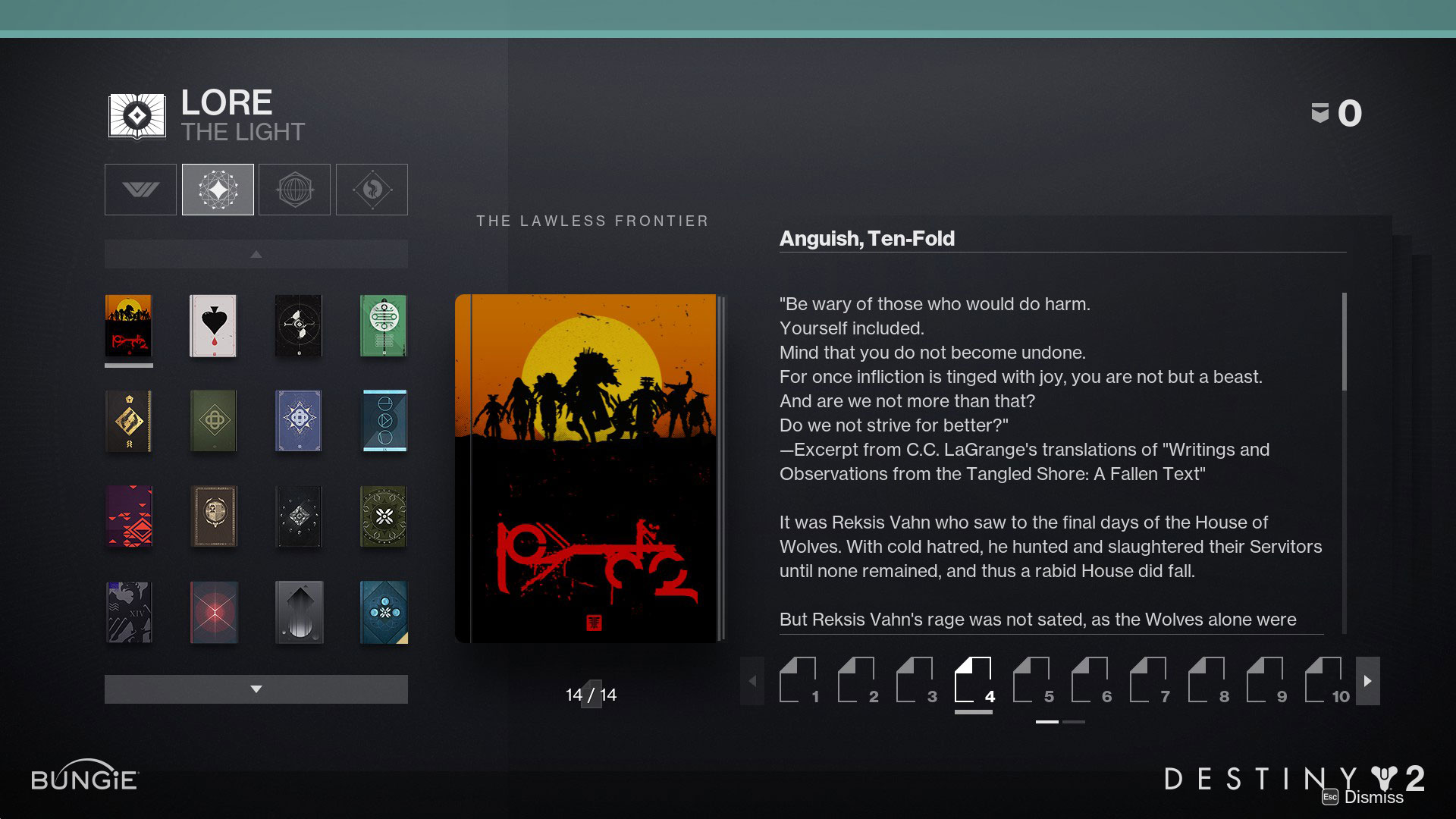This screenshot has height=819, width=1456.
Task: Switch to the swirl diamond category tab
Action: [x=372, y=190]
